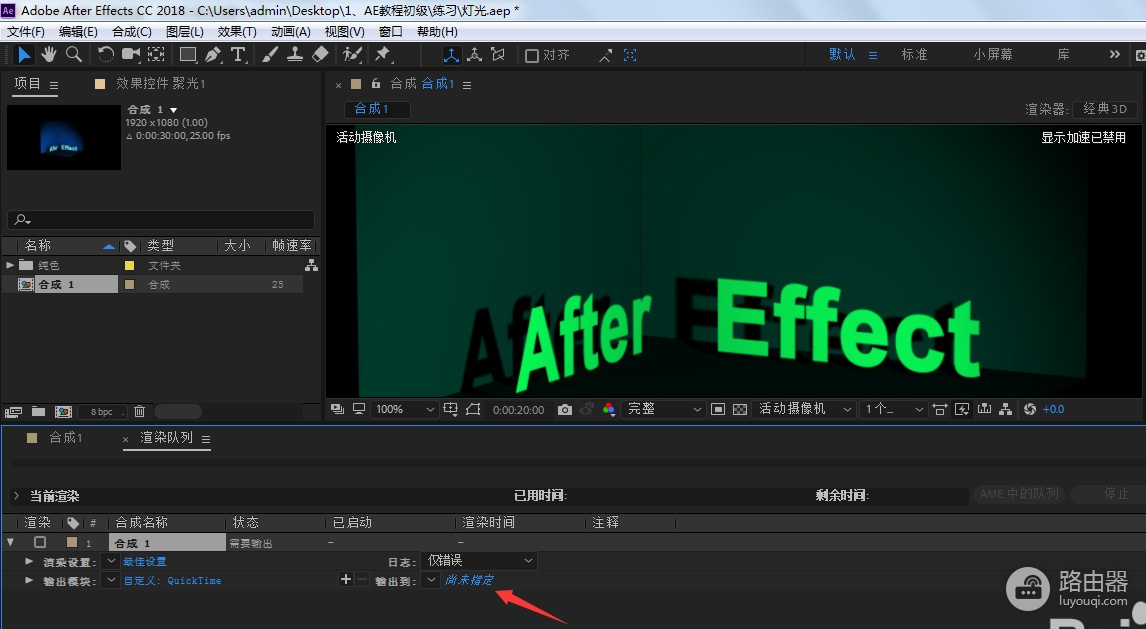
Task: Open the 渲染设置 template dropdown arrow
Action: coord(110,561)
